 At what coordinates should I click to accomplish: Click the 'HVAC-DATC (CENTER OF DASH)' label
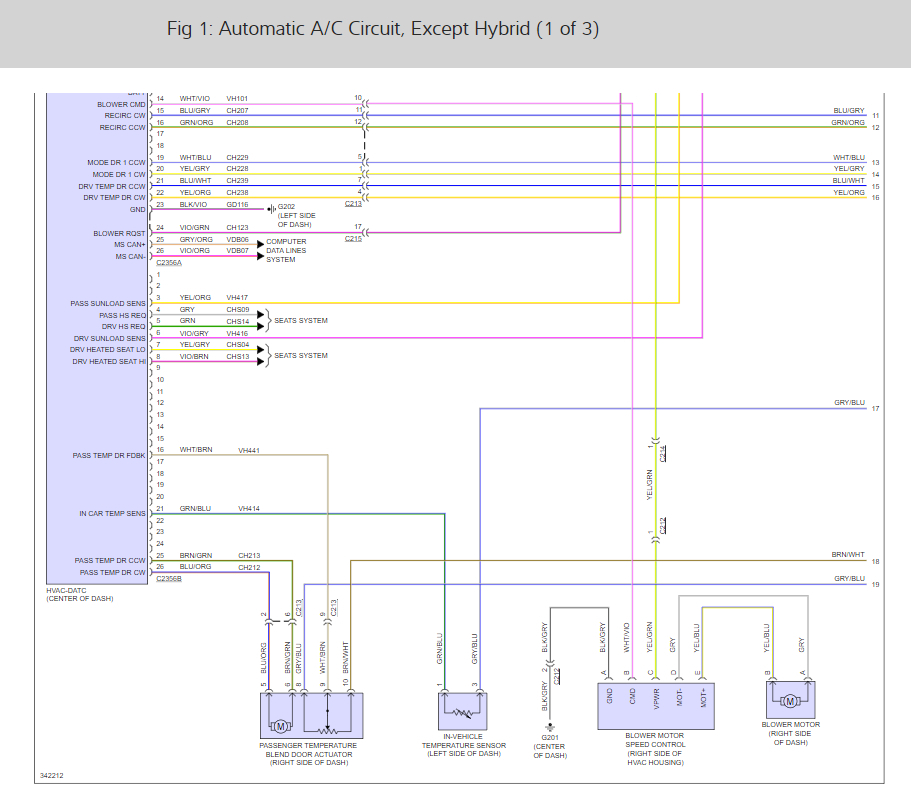pyautogui.click(x=80, y=594)
